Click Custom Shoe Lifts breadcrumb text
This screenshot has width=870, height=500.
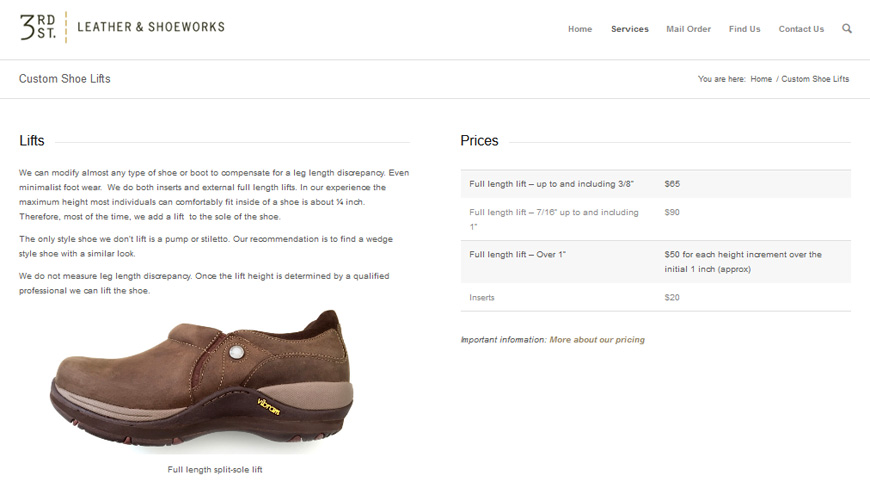[815, 79]
